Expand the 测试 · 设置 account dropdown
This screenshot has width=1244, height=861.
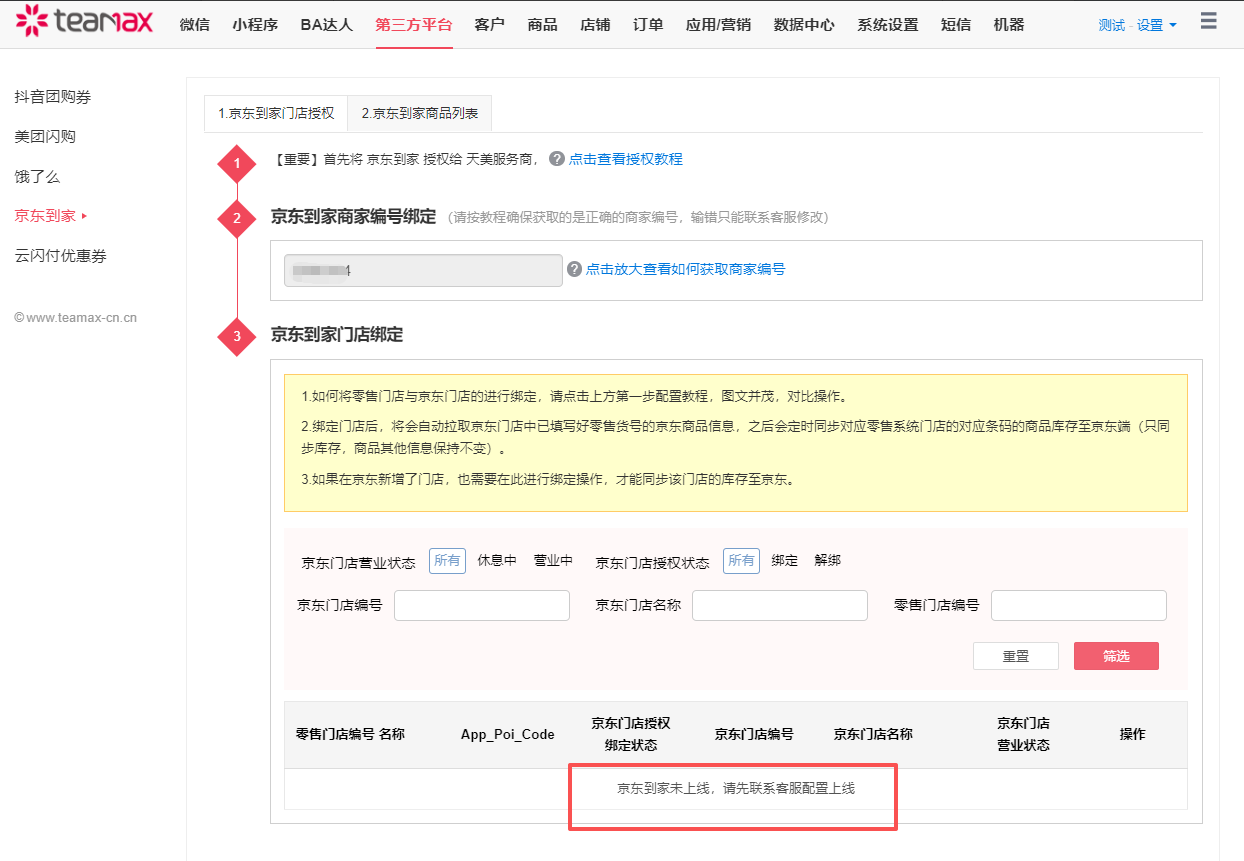pyautogui.click(x=1137, y=25)
